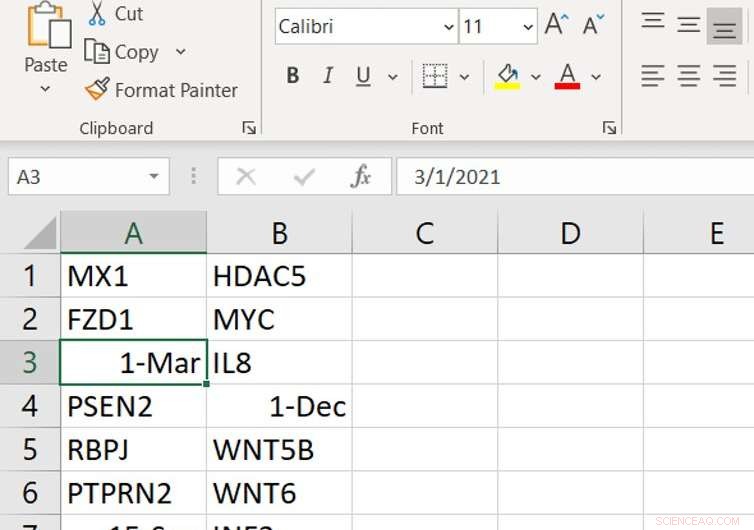Click the Insert Function fx icon
Image resolution: width=754 pixels, height=530 pixels.
coord(361,177)
